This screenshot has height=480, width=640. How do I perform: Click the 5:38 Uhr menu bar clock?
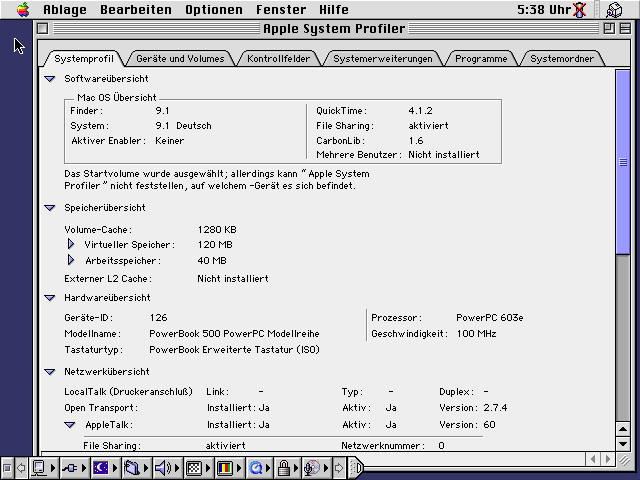[544, 10]
